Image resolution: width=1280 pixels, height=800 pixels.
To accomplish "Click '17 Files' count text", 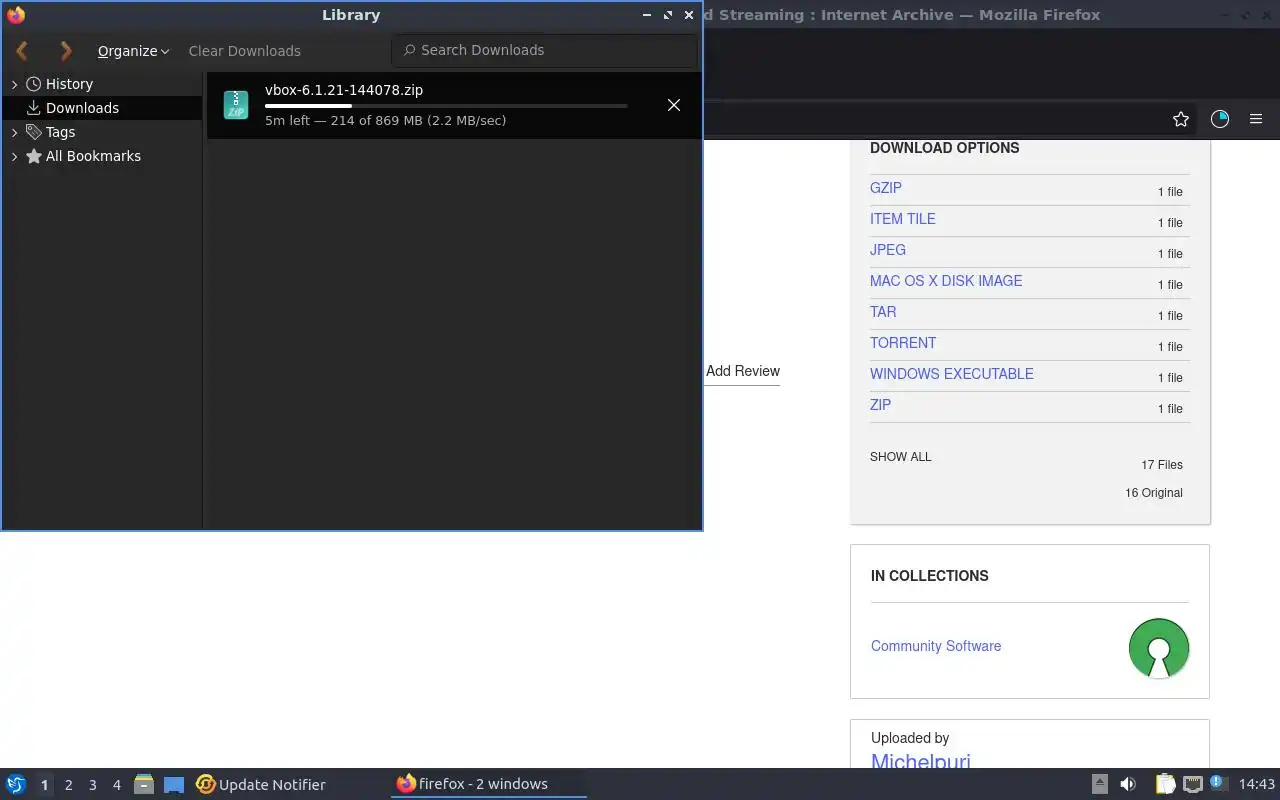I will tap(1162, 465).
